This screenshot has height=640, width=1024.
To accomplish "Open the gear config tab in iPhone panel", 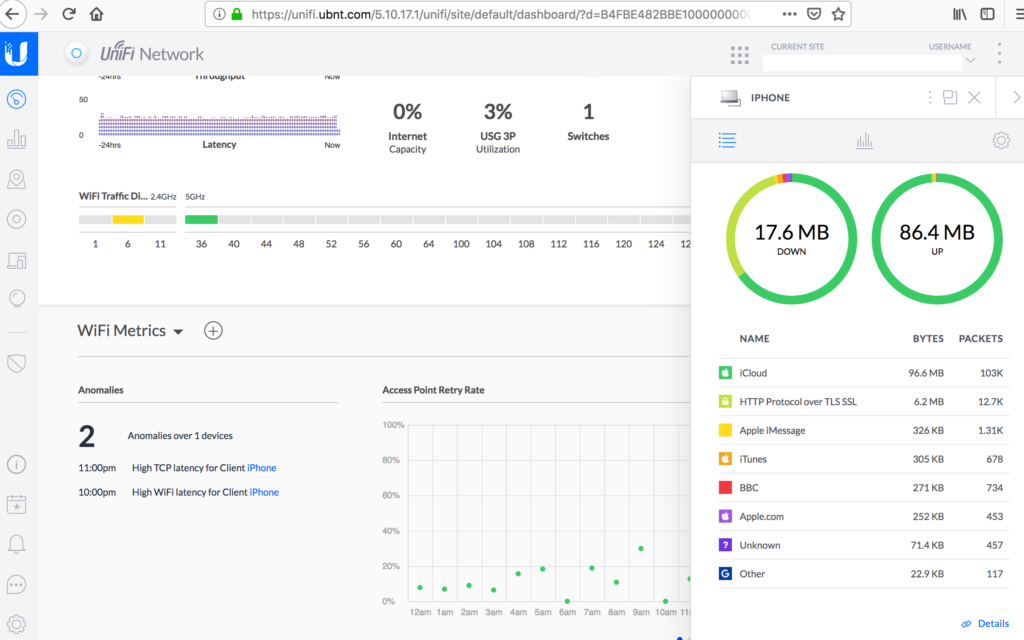I will 1000,140.
